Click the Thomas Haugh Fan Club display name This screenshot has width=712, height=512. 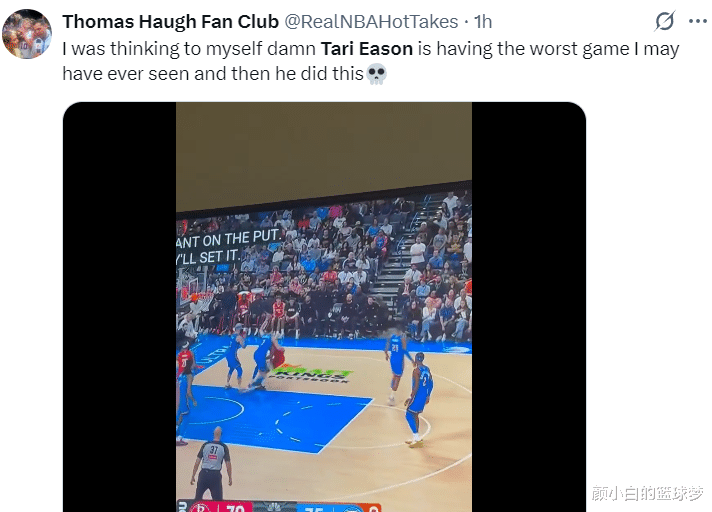pos(170,21)
